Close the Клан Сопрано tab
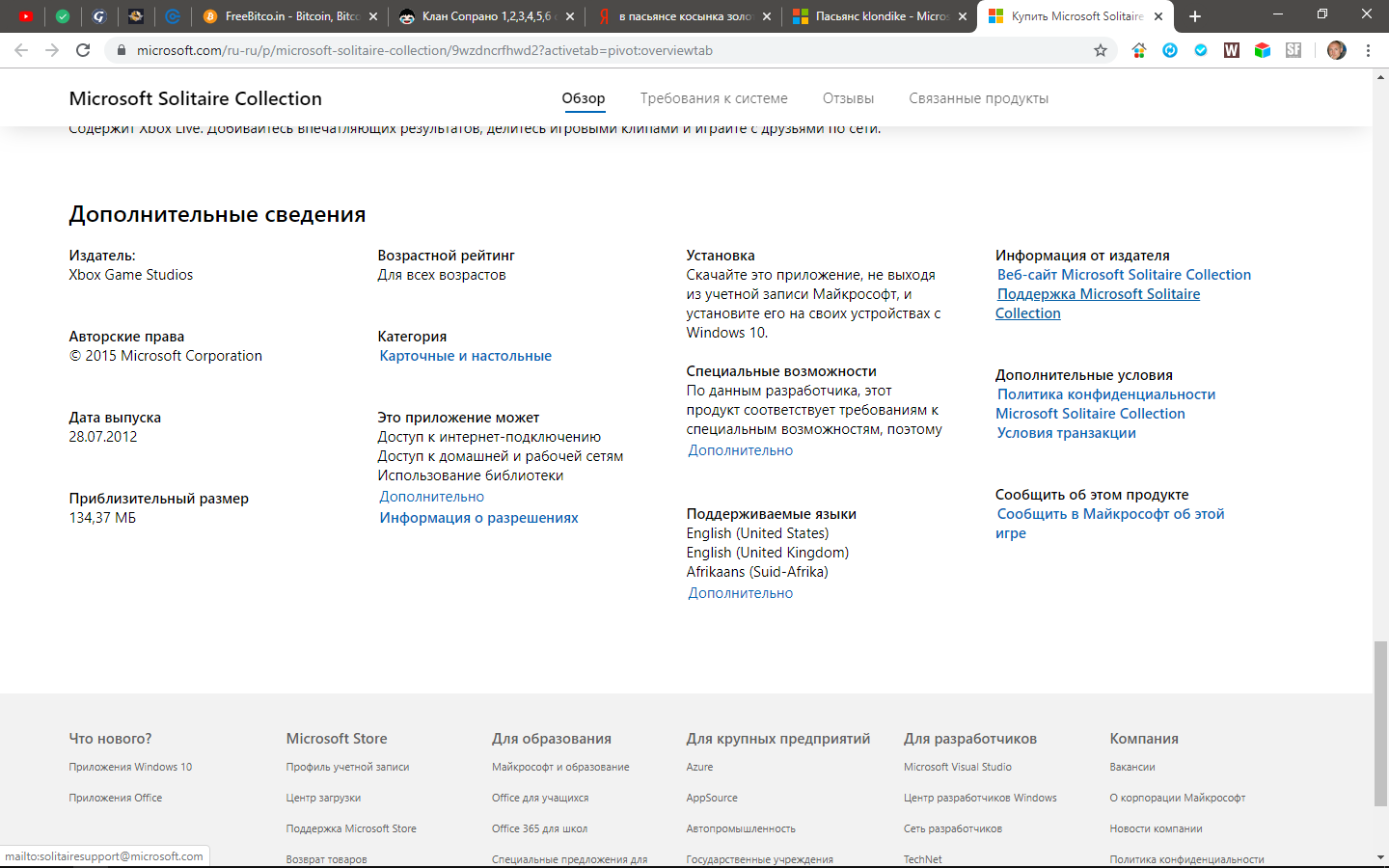Screen dimensions: 1389x868 pyautogui.click(x=570, y=16)
